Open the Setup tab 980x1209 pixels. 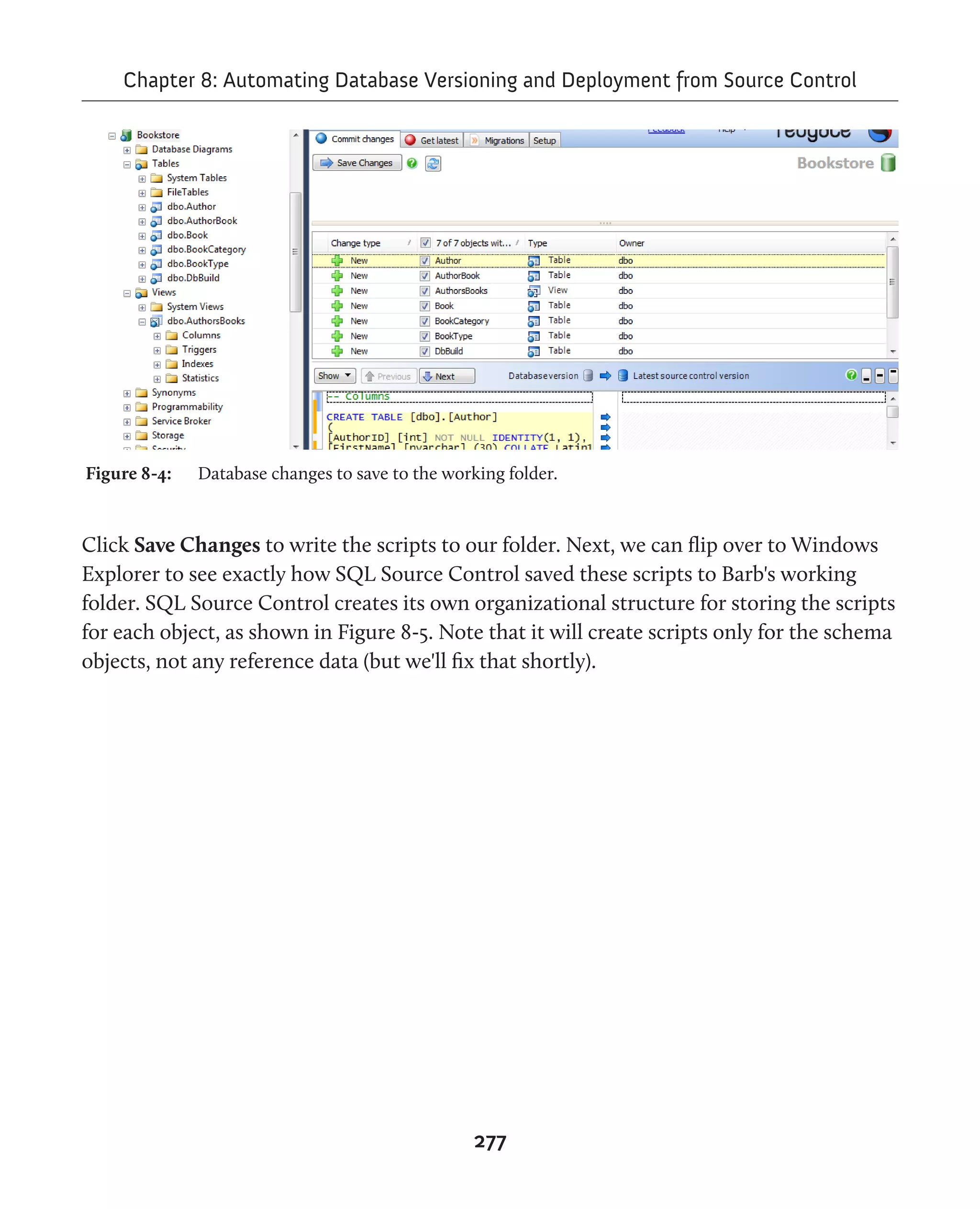point(545,141)
